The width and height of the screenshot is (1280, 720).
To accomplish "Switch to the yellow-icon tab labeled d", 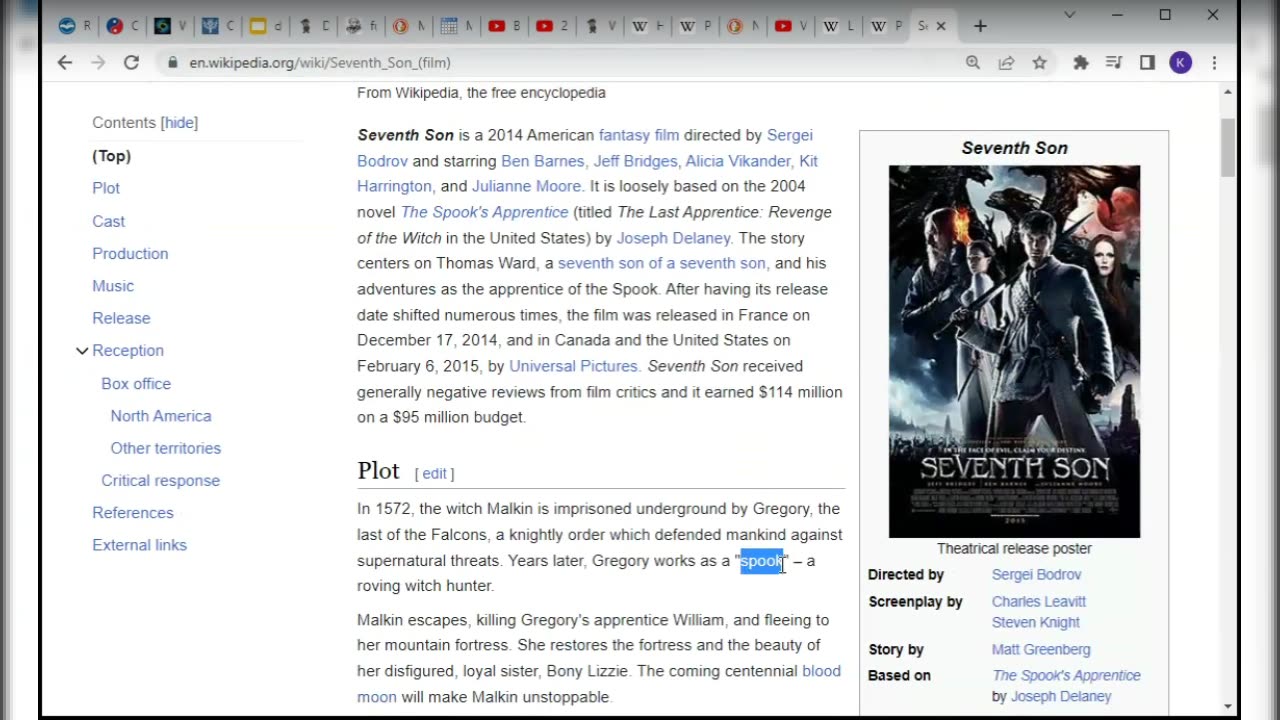I will [265, 26].
